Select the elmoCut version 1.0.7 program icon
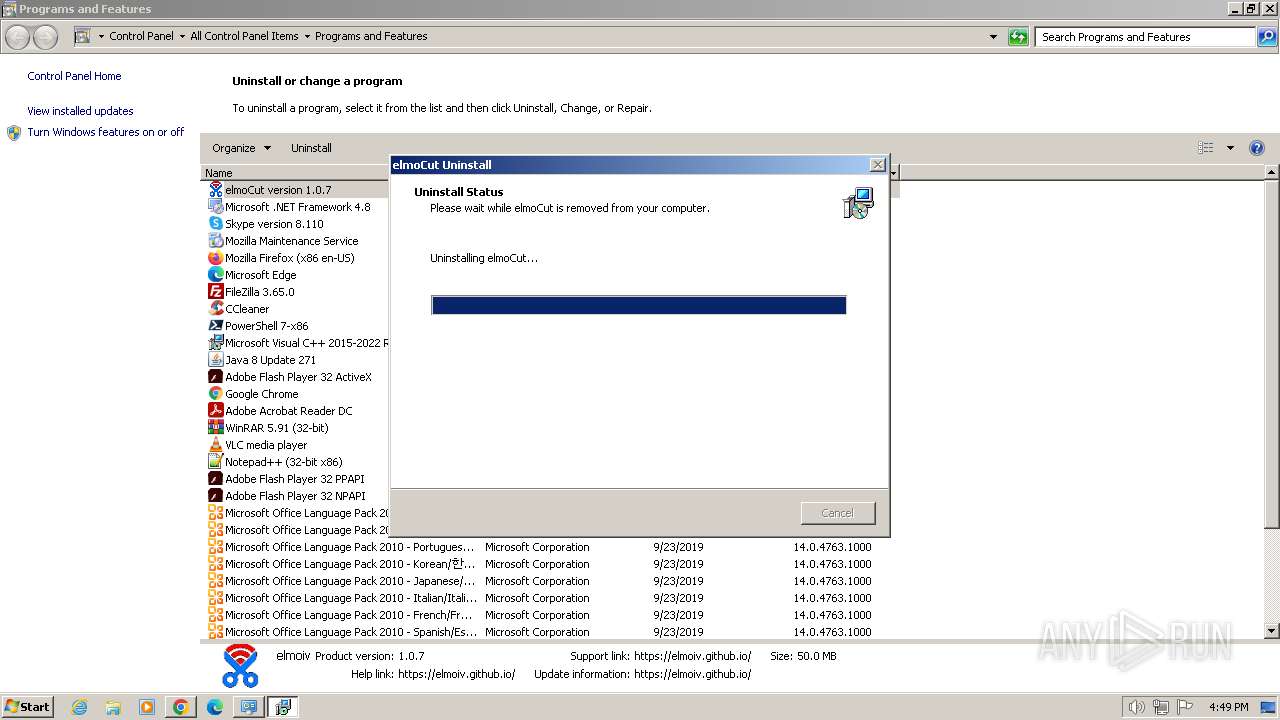 tap(215, 190)
